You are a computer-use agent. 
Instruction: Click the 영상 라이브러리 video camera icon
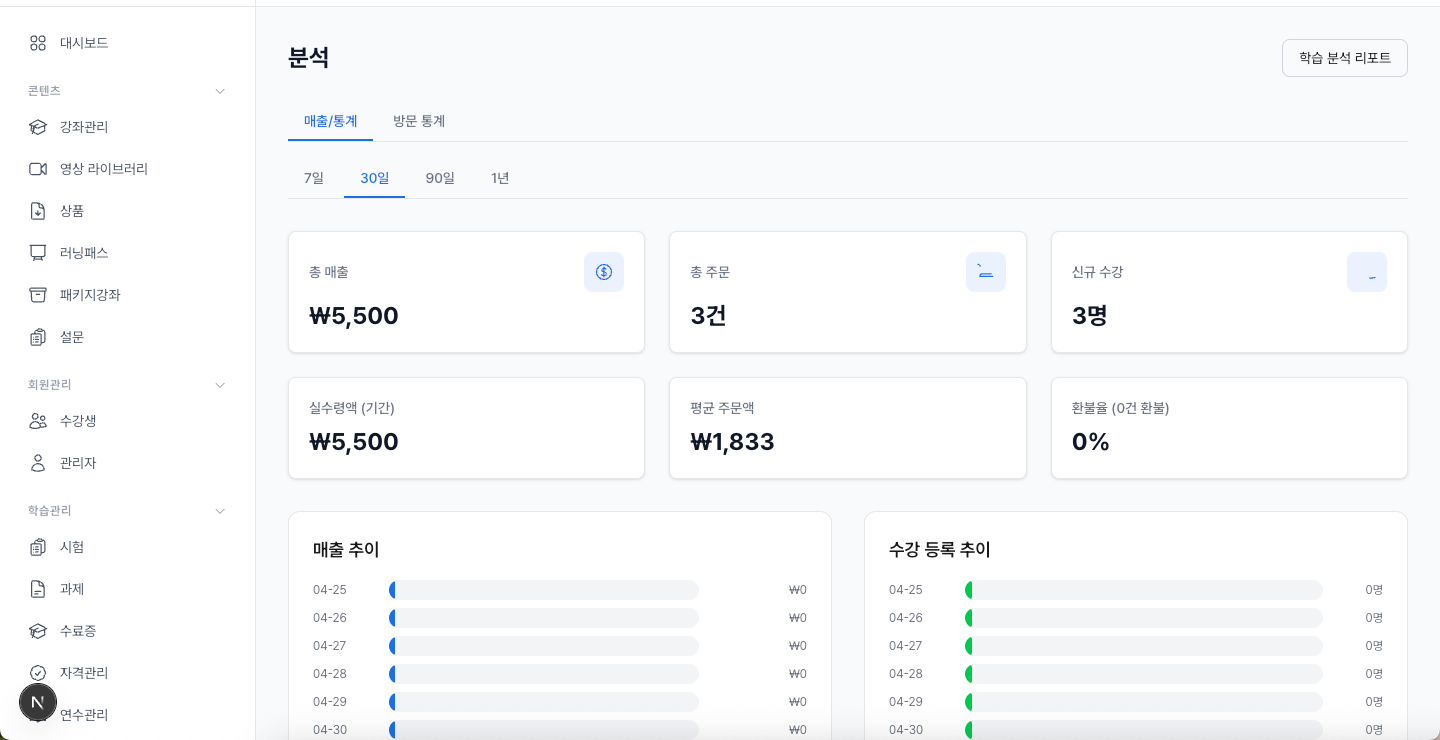[38, 169]
